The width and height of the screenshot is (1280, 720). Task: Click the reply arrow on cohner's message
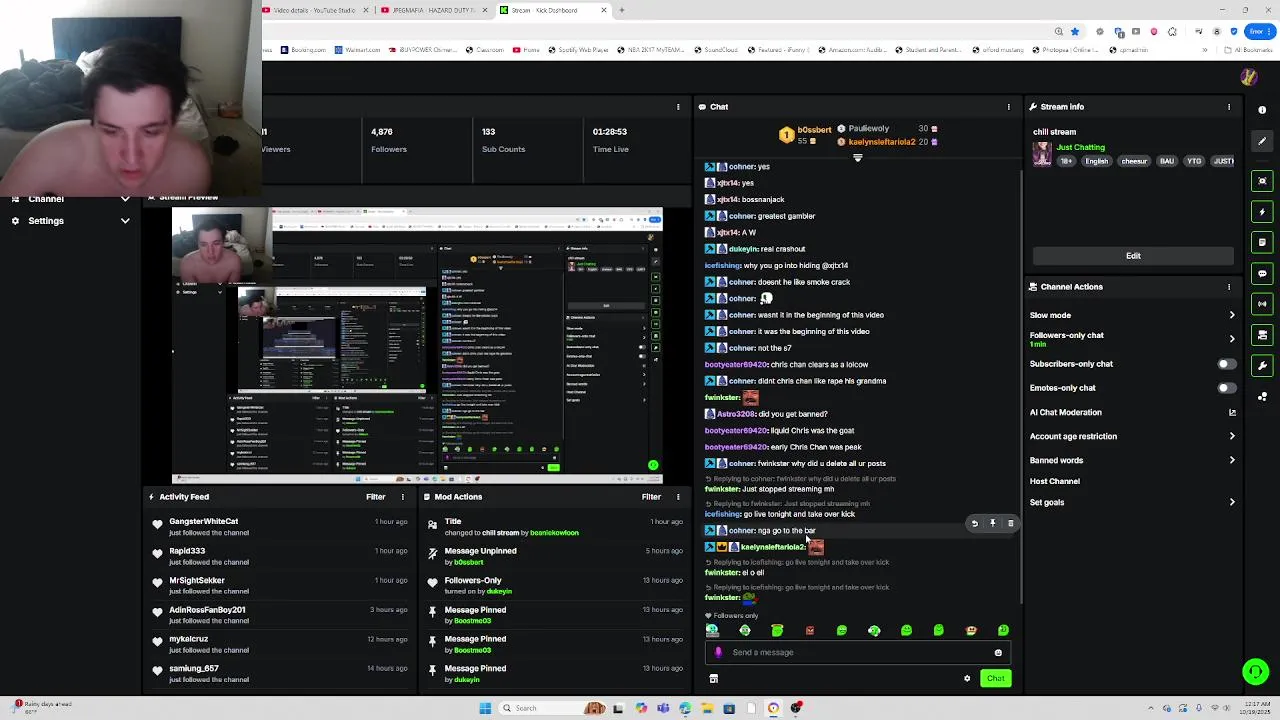click(x=974, y=523)
